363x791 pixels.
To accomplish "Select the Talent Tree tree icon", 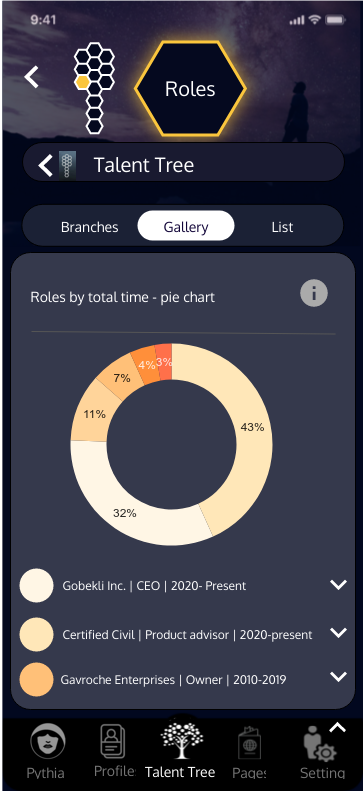I will pyautogui.click(x=182, y=741).
